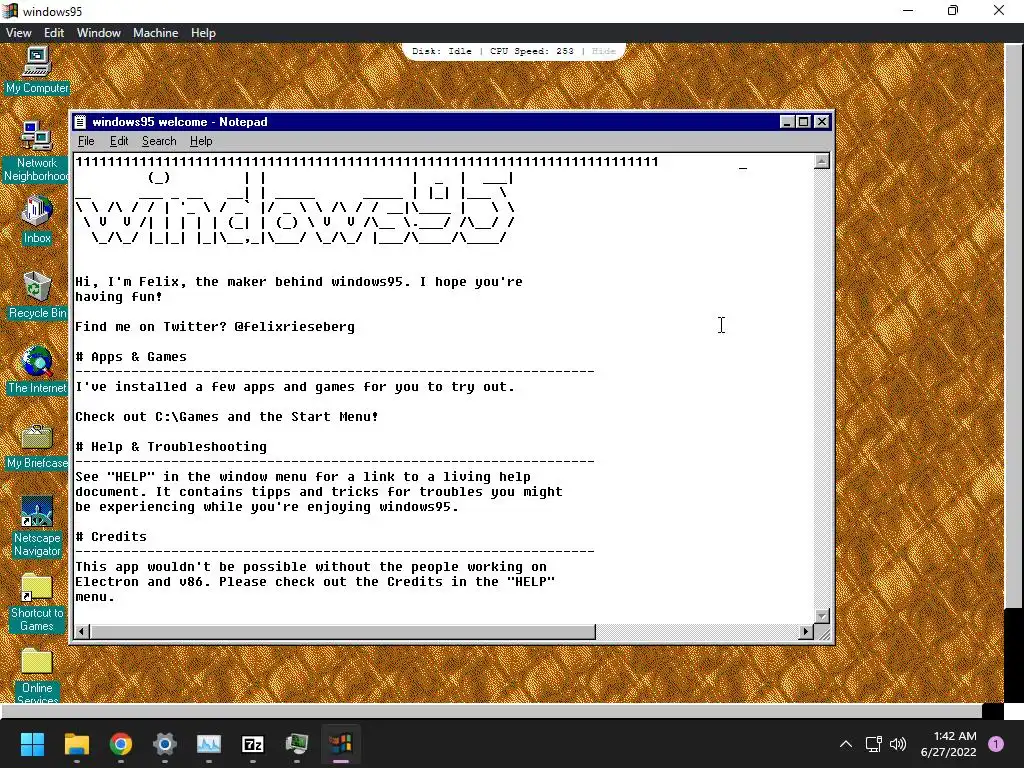The image size is (1024, 768).
Task: Click the Notepad horizontal scrollbar thumb
Action: click(343, 632)
